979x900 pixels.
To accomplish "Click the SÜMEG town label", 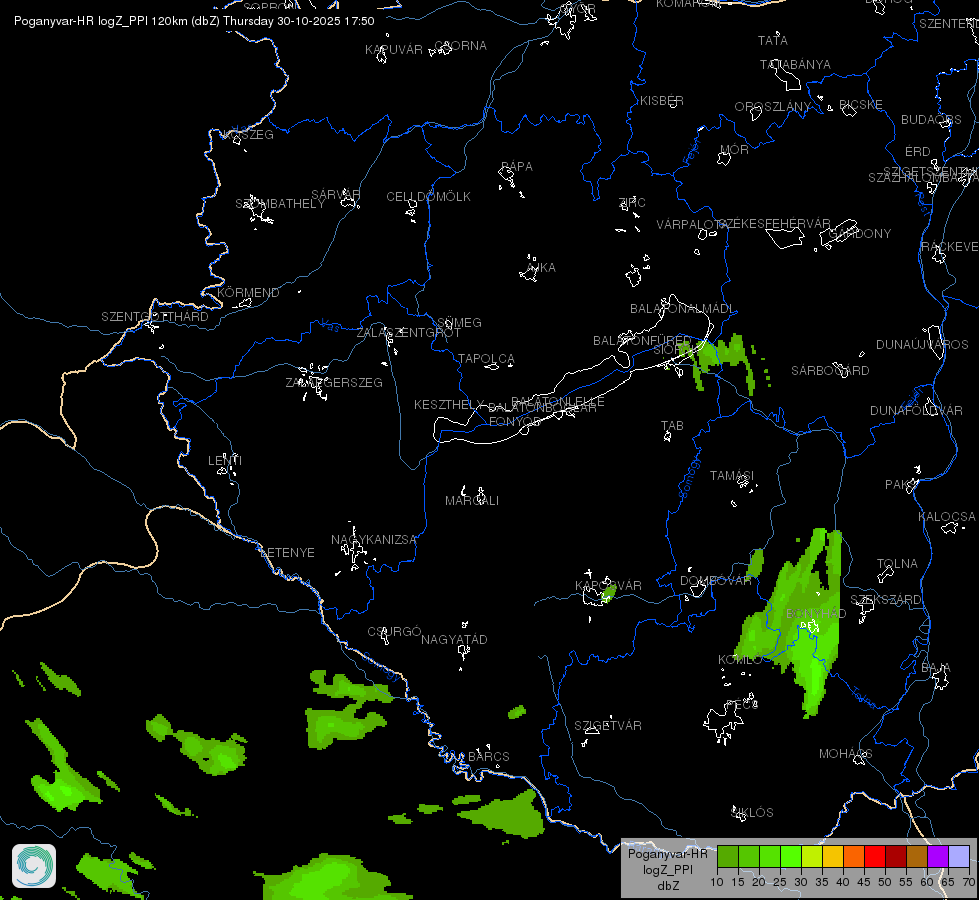I will pyautogui.click(x=460, y=323).
